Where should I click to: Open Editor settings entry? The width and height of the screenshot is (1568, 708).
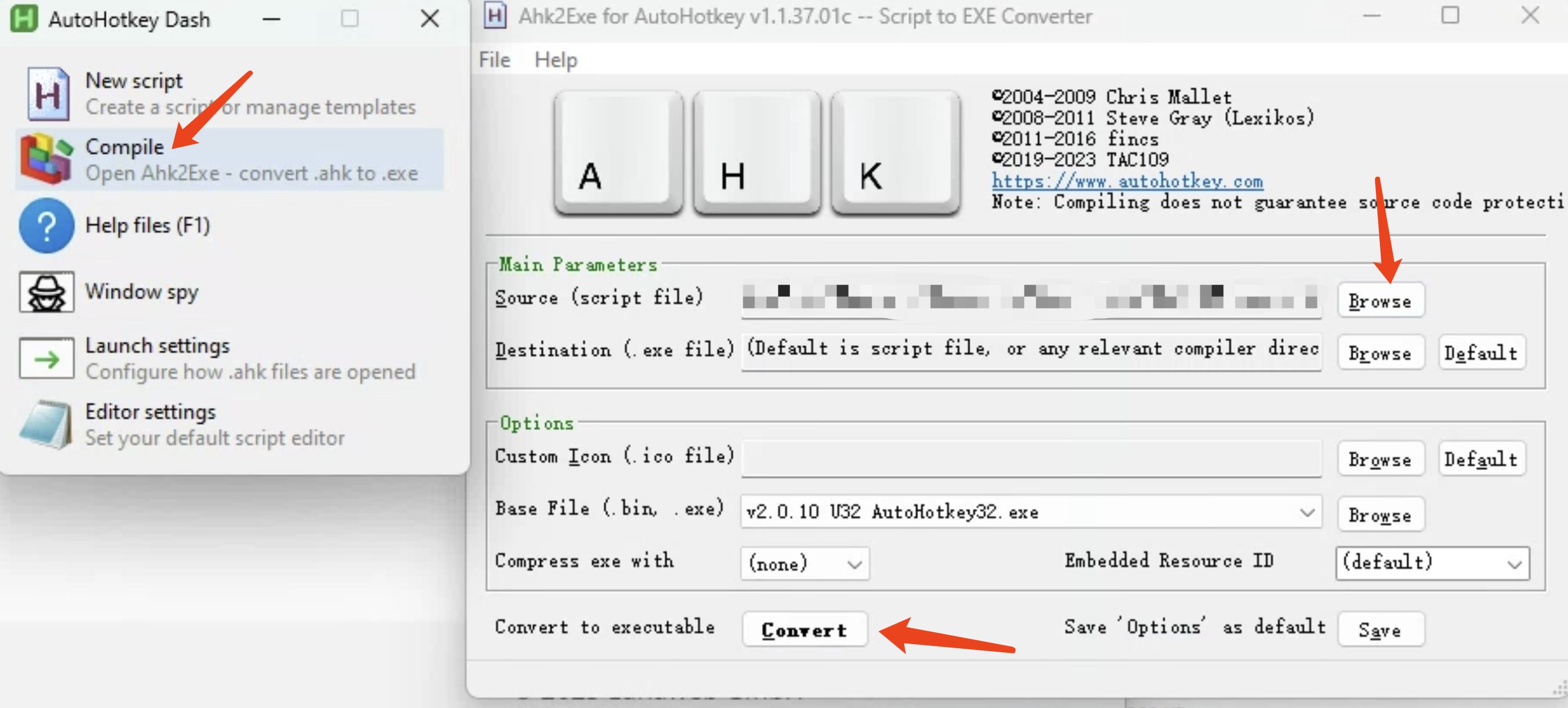[230, 424]
